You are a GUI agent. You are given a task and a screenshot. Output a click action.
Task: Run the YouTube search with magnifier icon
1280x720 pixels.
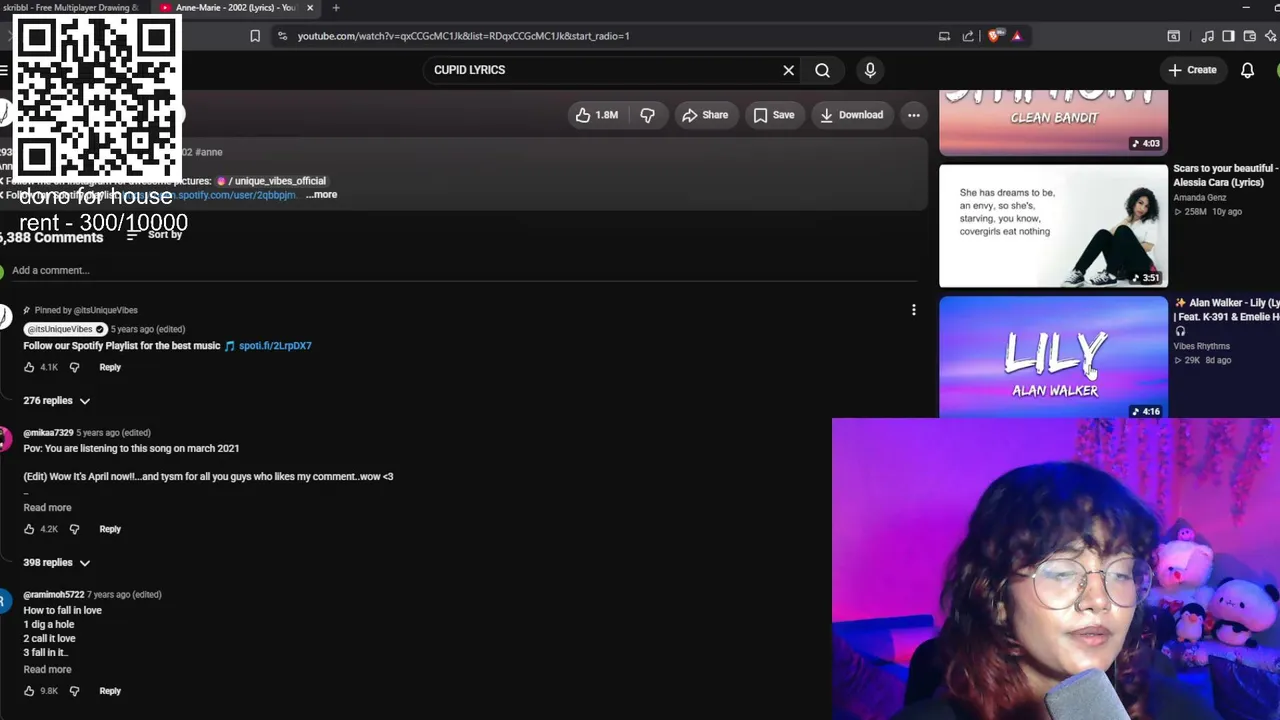coord(822,70)
